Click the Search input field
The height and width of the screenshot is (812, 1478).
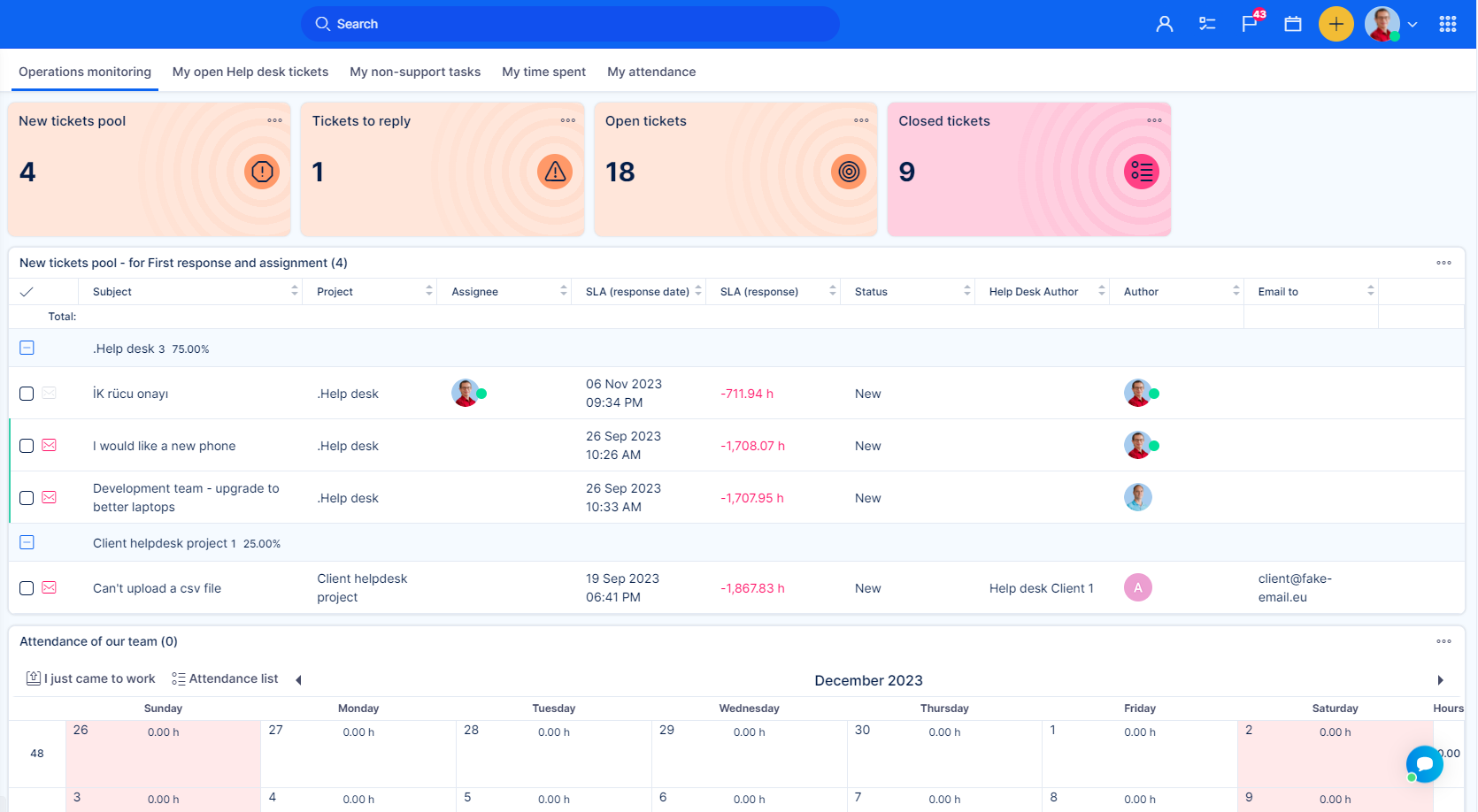pyautogui.click(x=570, y=24)
